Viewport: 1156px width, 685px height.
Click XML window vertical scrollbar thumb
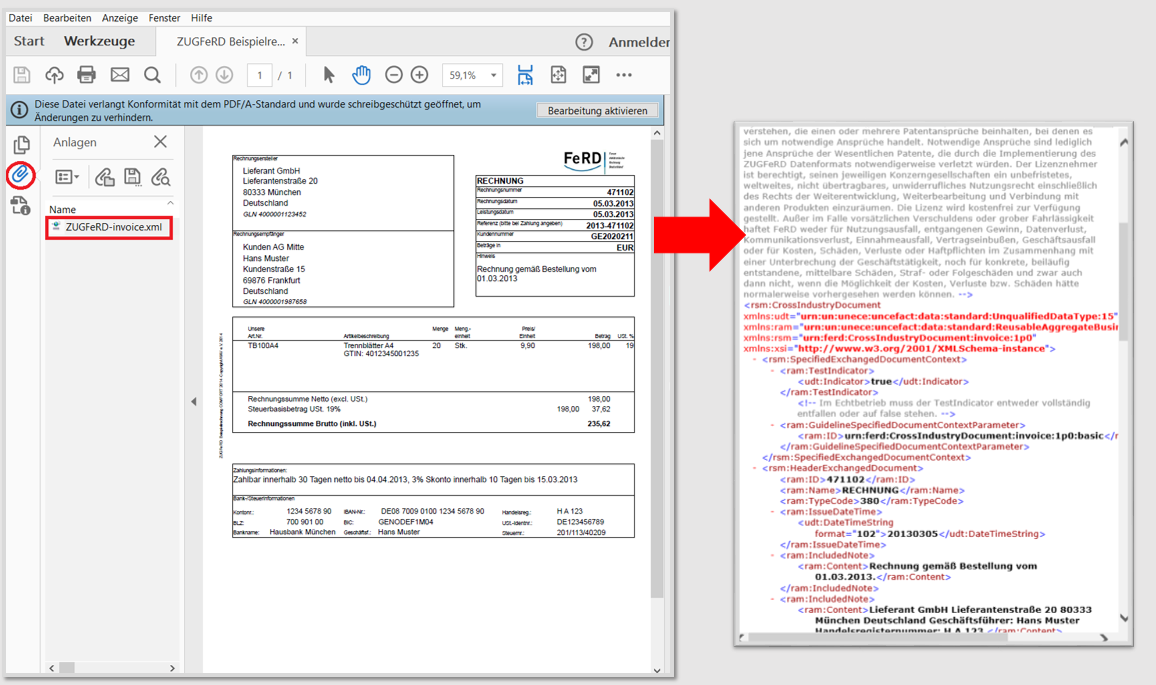point(1124,280)
